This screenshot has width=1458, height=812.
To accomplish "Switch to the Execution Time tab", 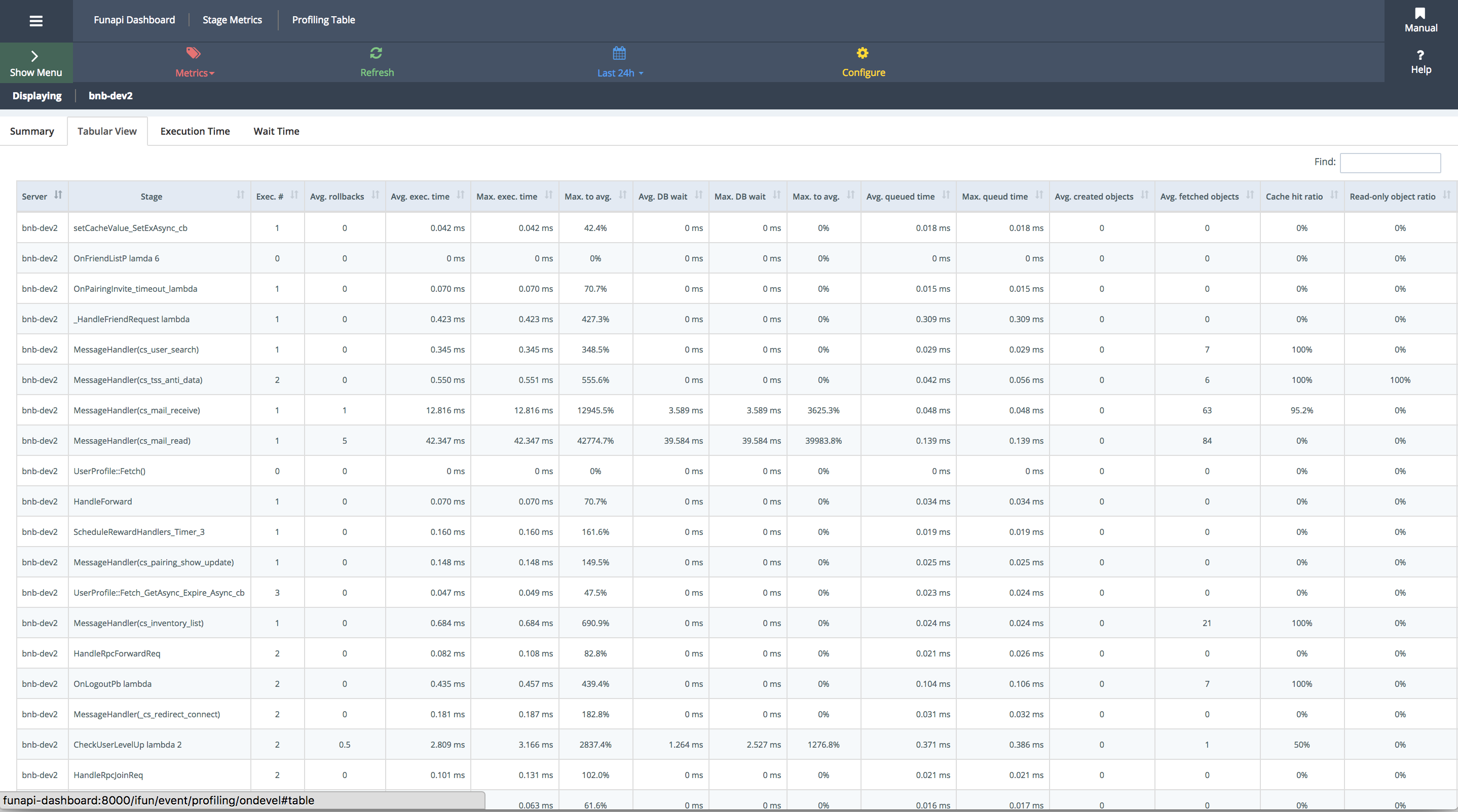I will pos(194,131).
